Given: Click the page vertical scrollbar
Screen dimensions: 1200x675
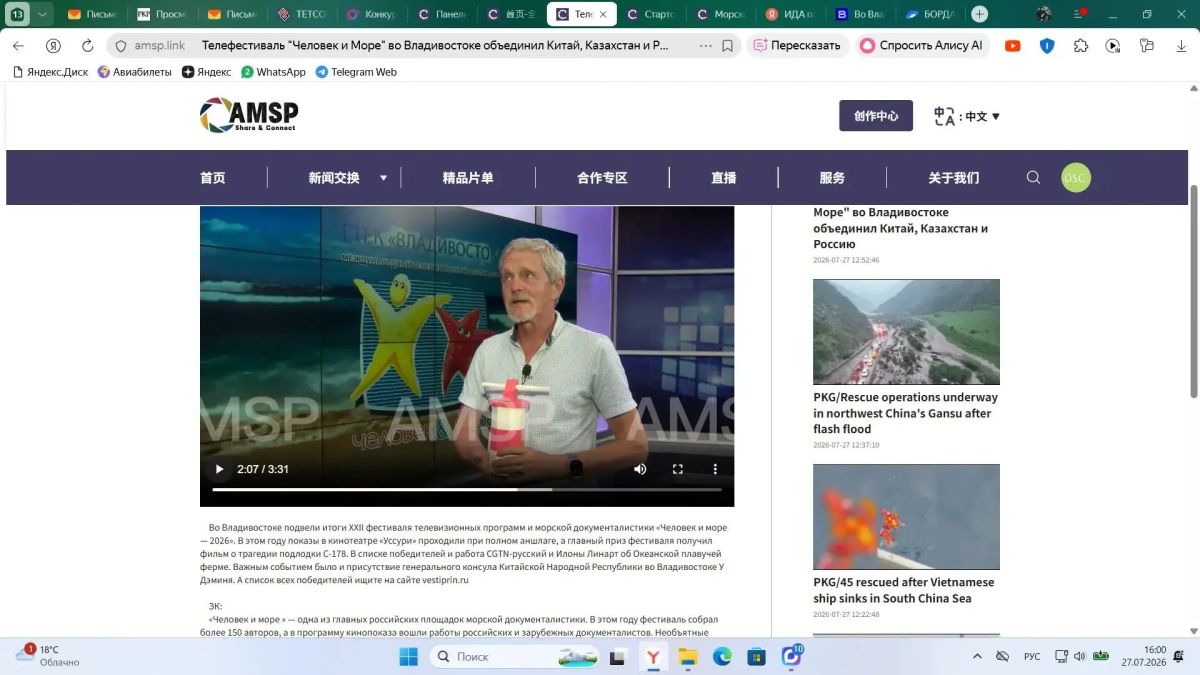Looking at the screenshot, I should tap(1193, 292).
